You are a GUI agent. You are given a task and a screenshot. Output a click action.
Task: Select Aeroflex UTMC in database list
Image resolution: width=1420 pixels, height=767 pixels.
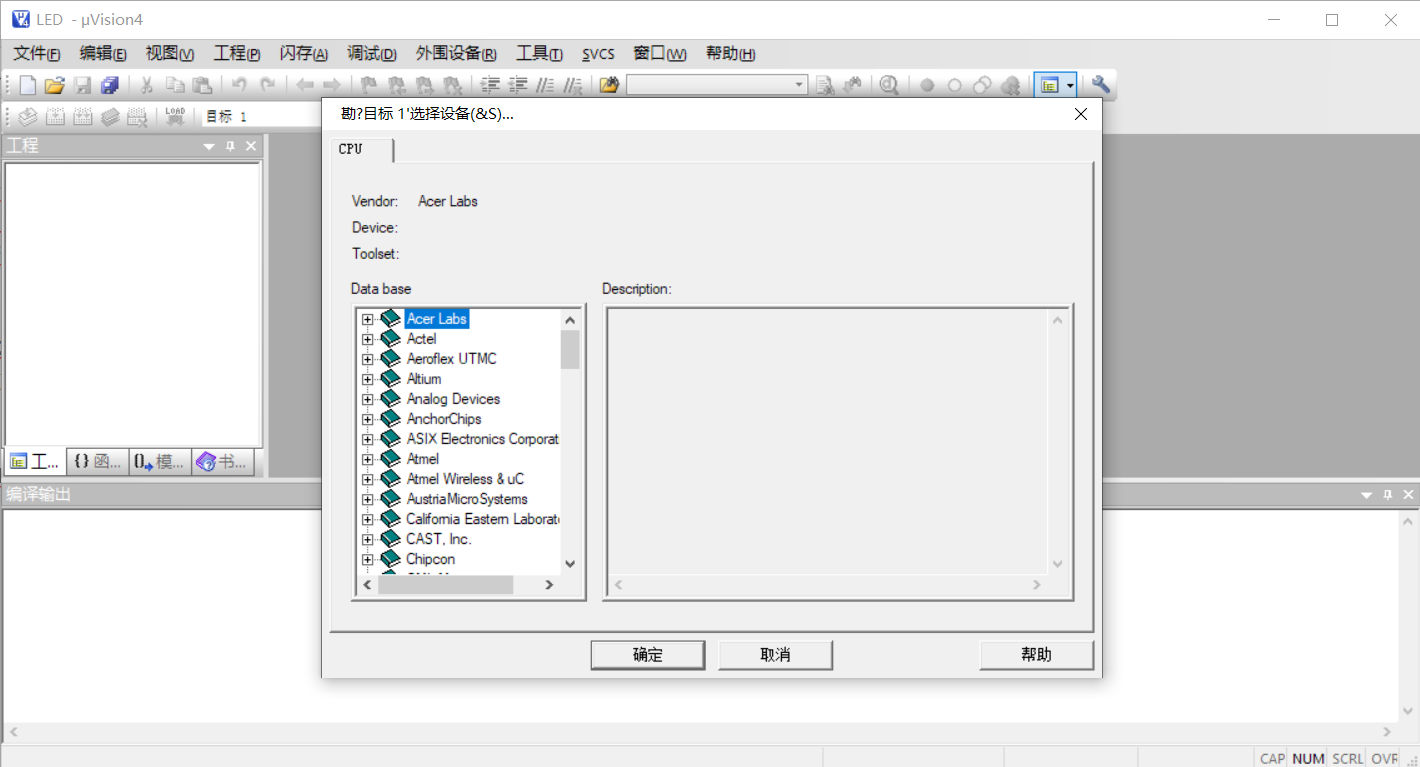(x=451, y=359)
